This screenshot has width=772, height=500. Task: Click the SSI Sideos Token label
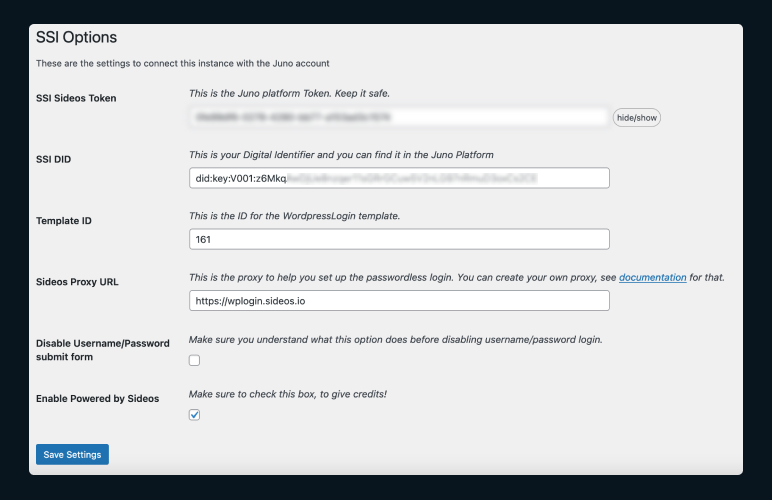76,98
